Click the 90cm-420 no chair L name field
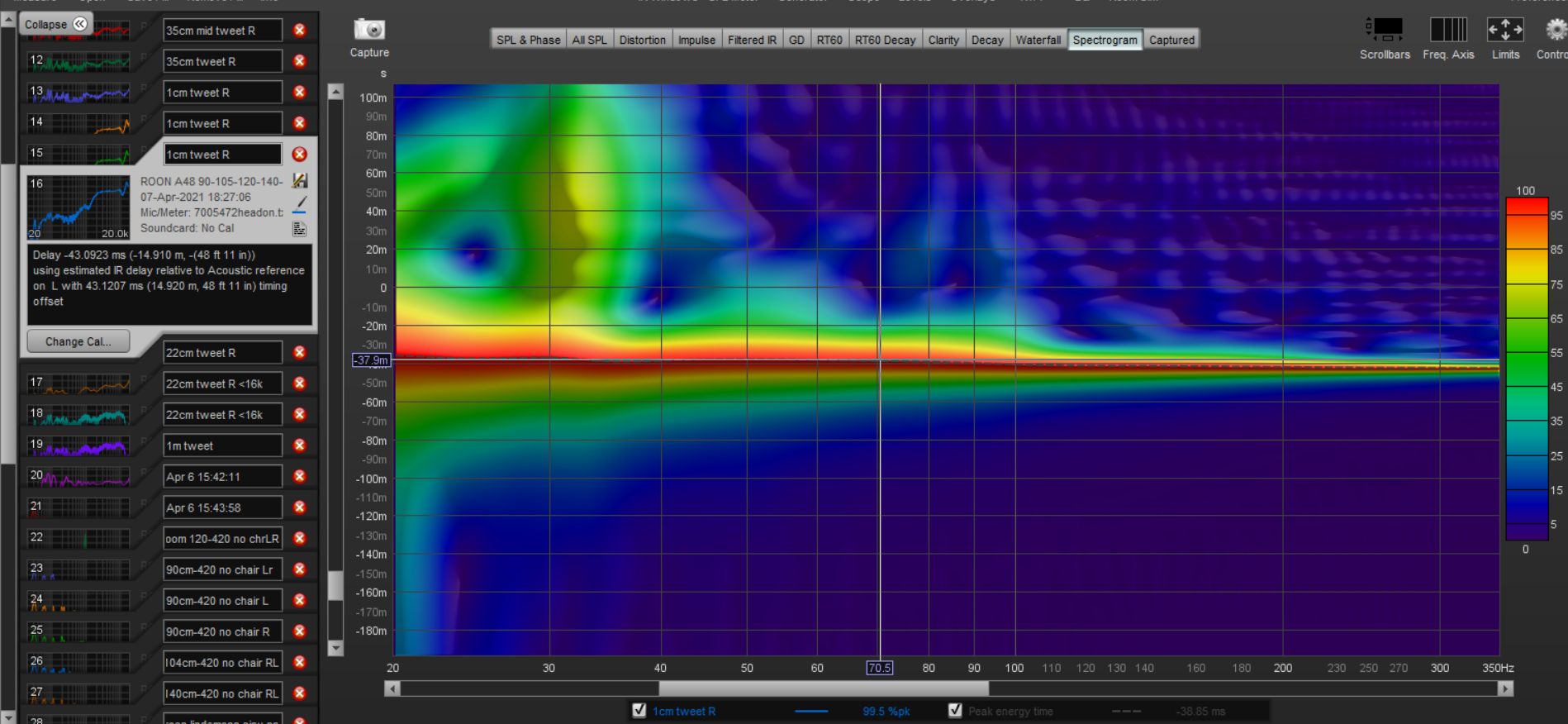Viewport: 1568px width, 724px height. pyautogui.click(x=222, y=601)
